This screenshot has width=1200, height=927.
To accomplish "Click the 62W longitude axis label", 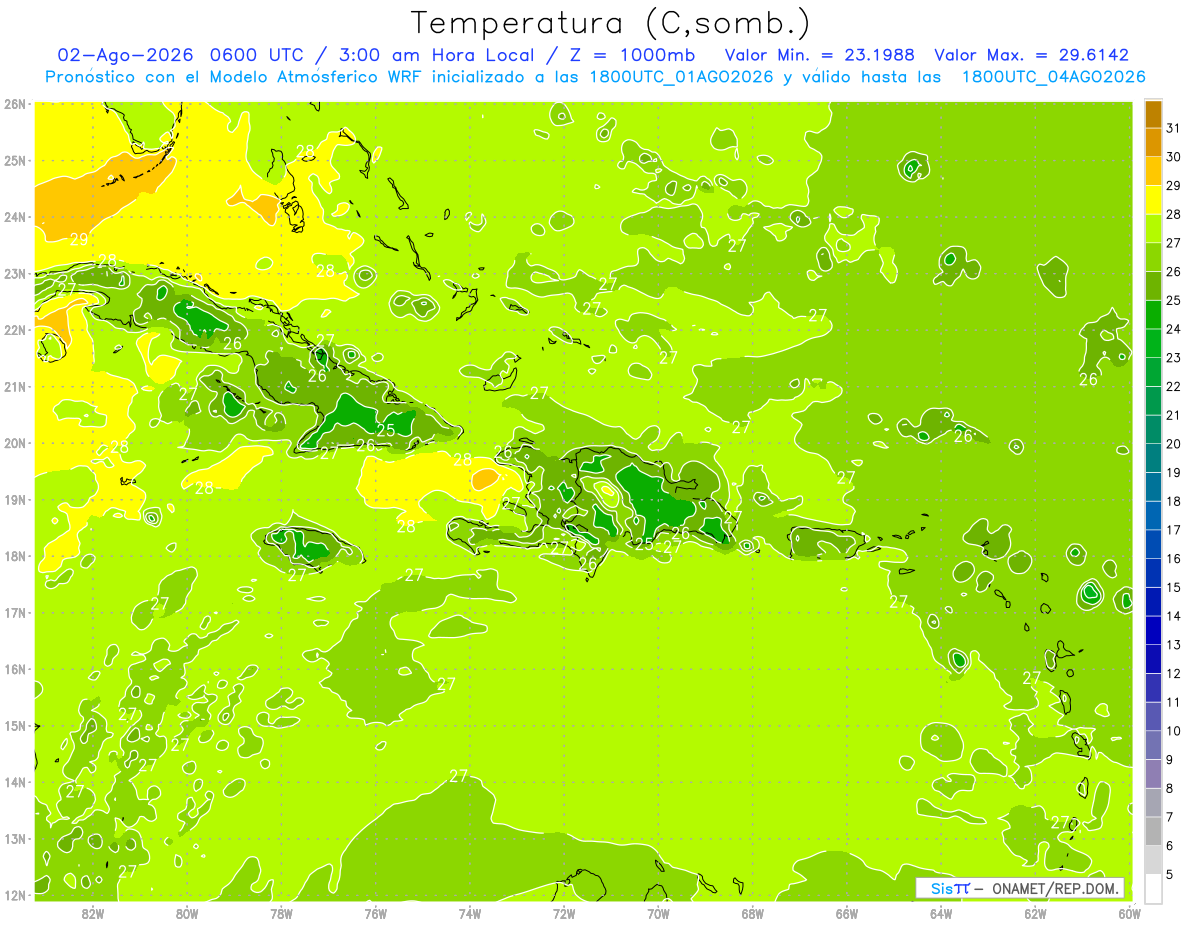I will click(1035, 913).
